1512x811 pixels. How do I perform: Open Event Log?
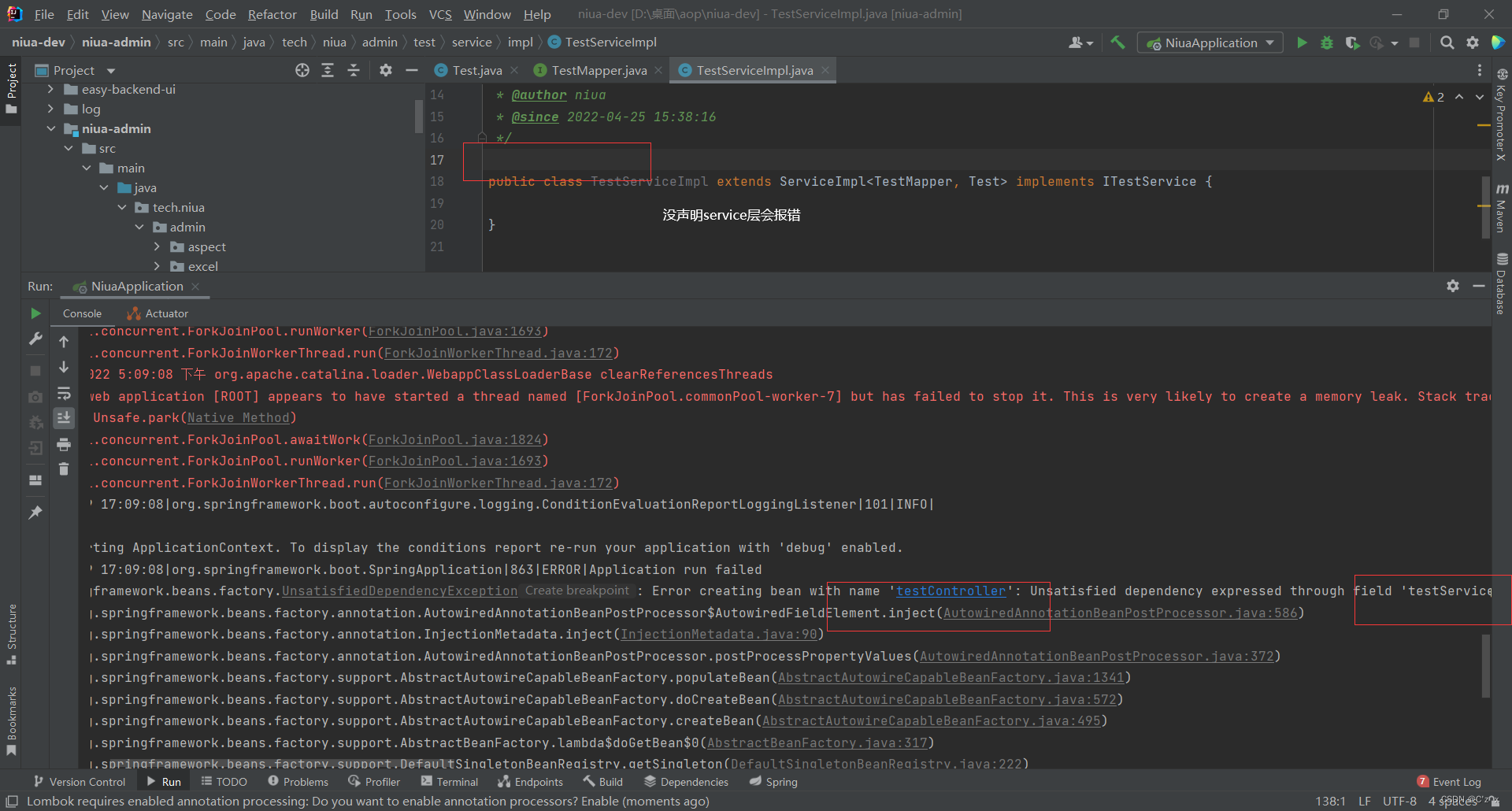(x=1449, y=782)
